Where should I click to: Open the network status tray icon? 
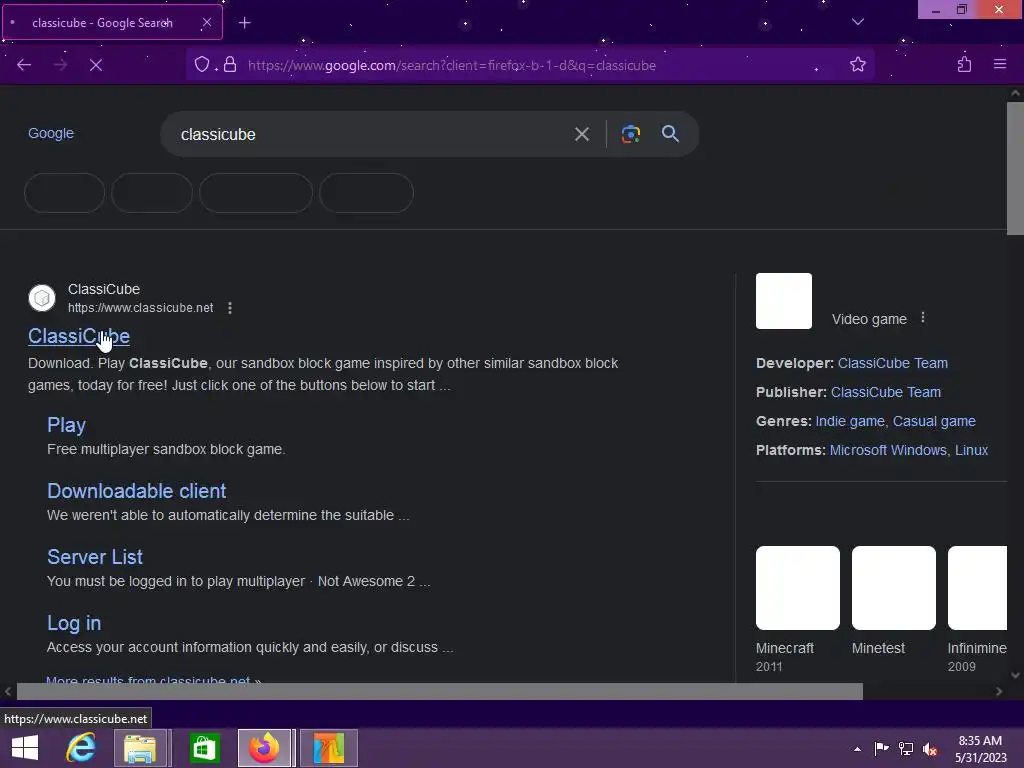[905, 748]
